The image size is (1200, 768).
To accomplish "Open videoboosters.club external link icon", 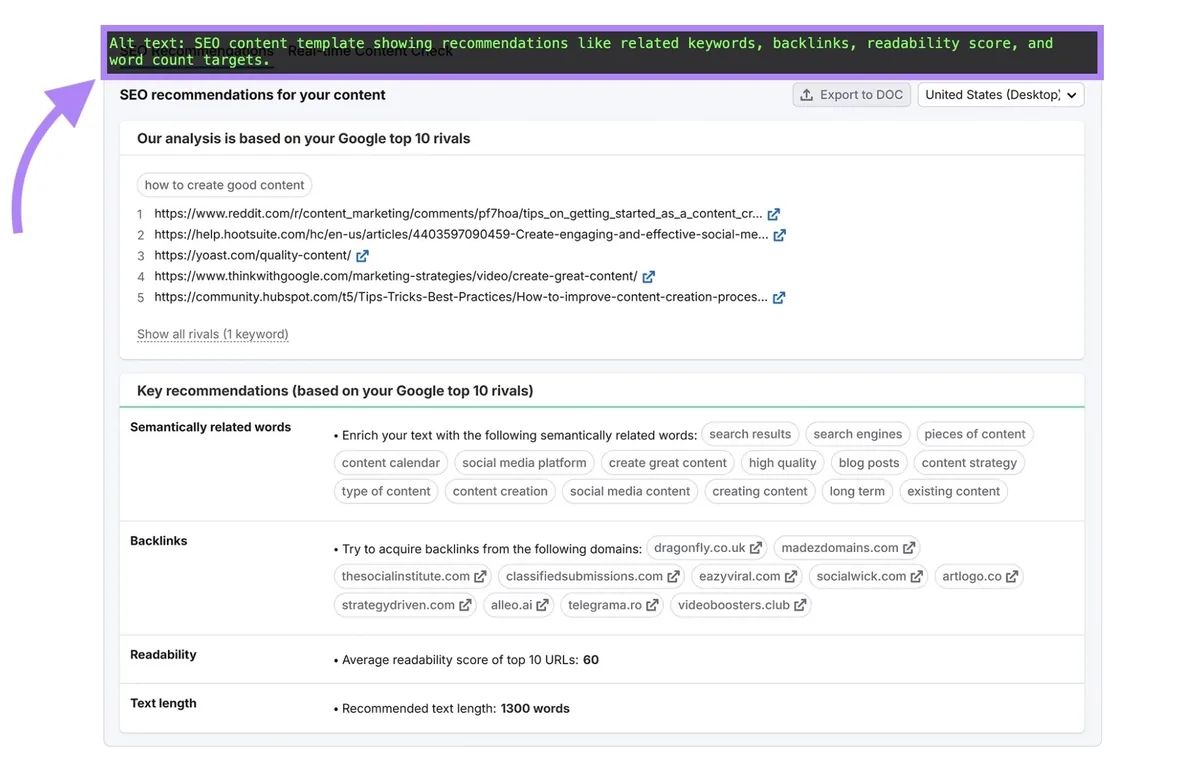I will coord(800,605).
